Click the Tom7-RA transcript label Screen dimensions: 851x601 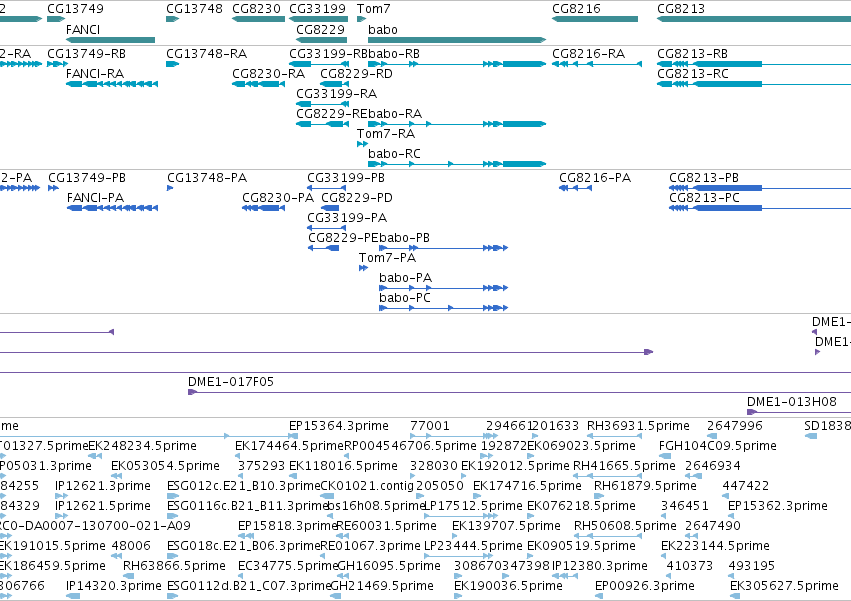coord(386,134)
